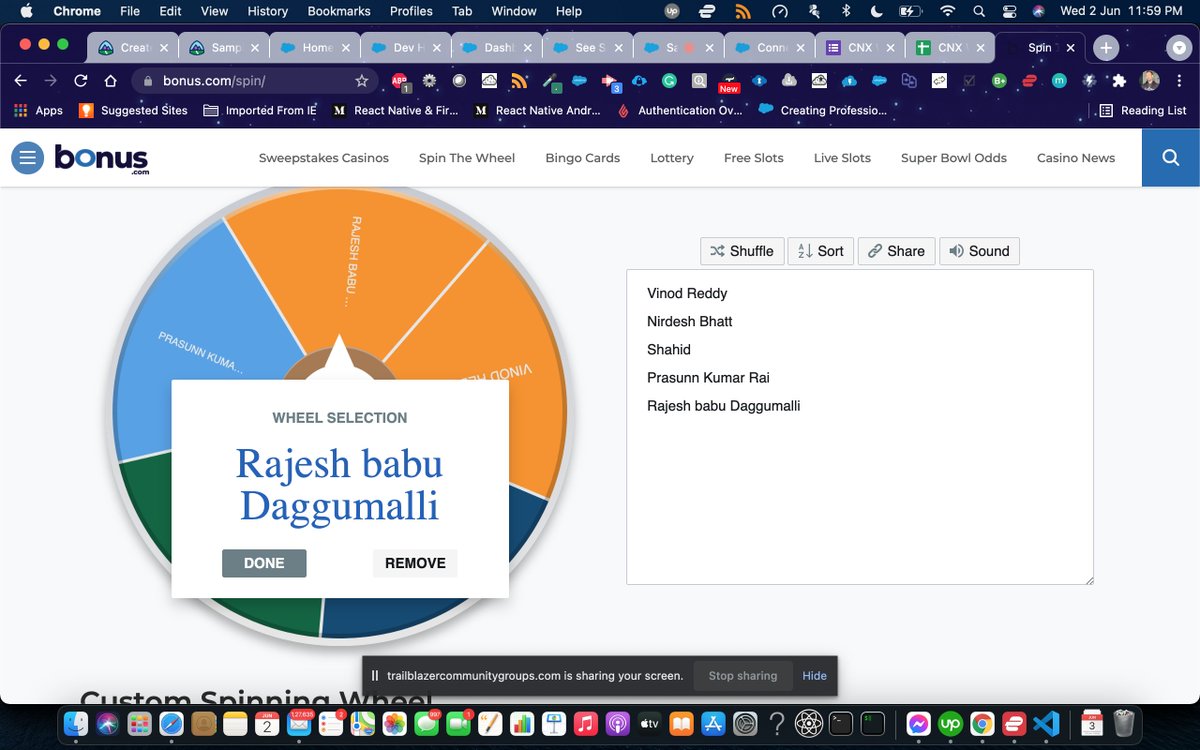Click the magnifier search icon on the navbar

1170,157
